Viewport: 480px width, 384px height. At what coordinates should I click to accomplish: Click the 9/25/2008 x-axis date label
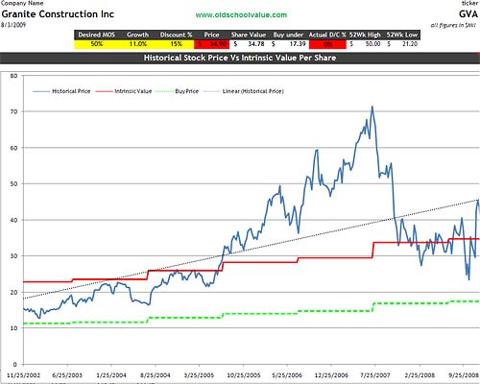(463, 375)
